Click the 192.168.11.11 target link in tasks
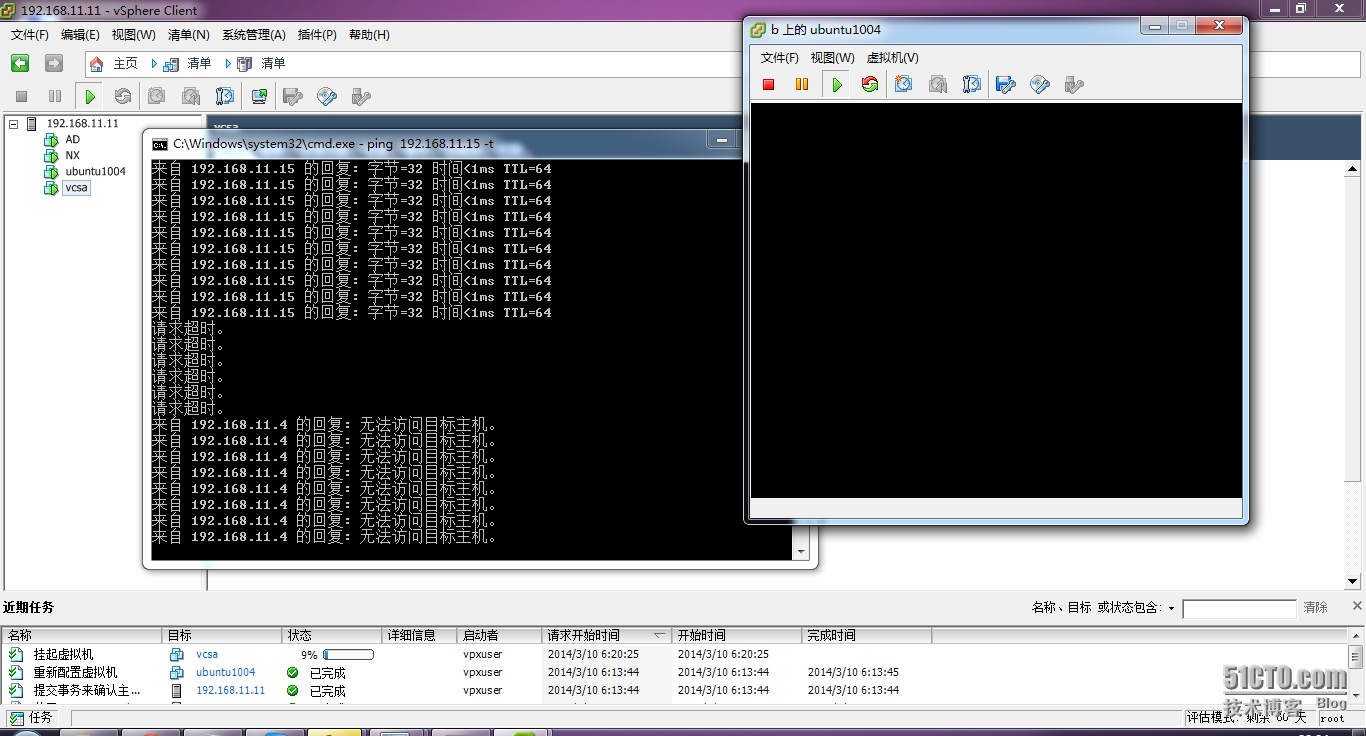 230,690
